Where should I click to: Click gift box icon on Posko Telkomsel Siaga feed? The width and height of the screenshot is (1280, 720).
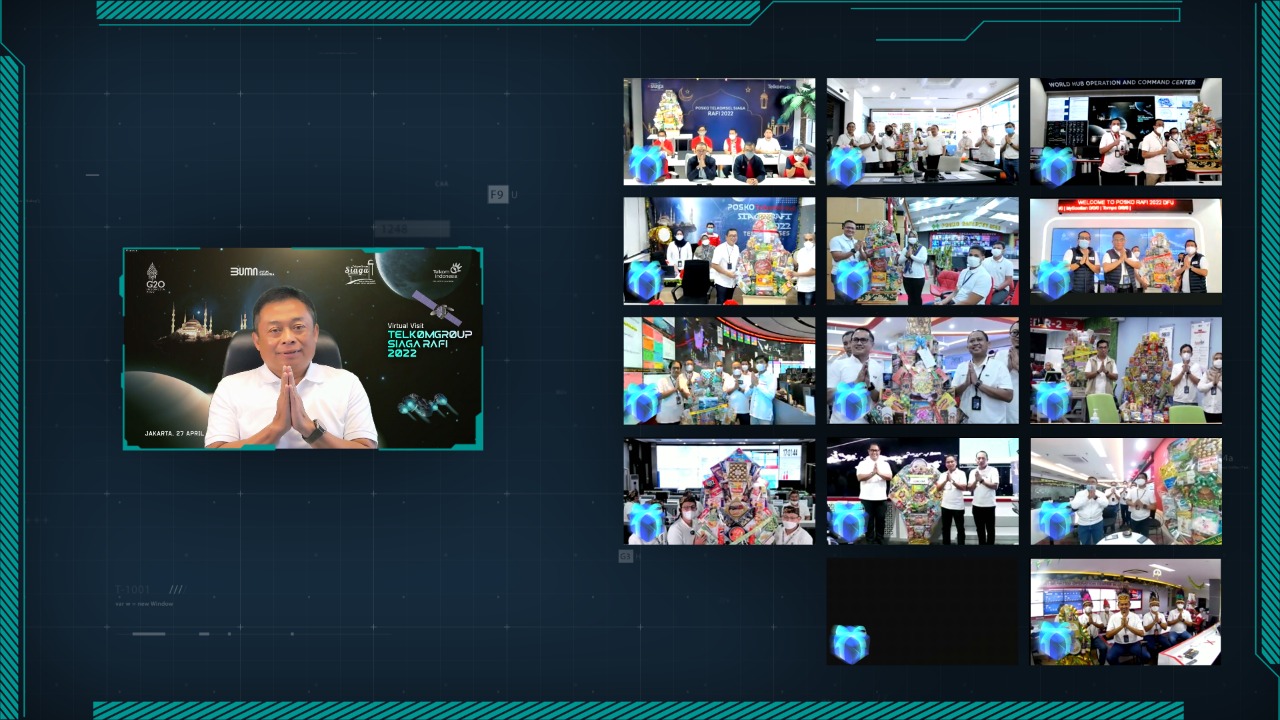(x=646, y=164)
